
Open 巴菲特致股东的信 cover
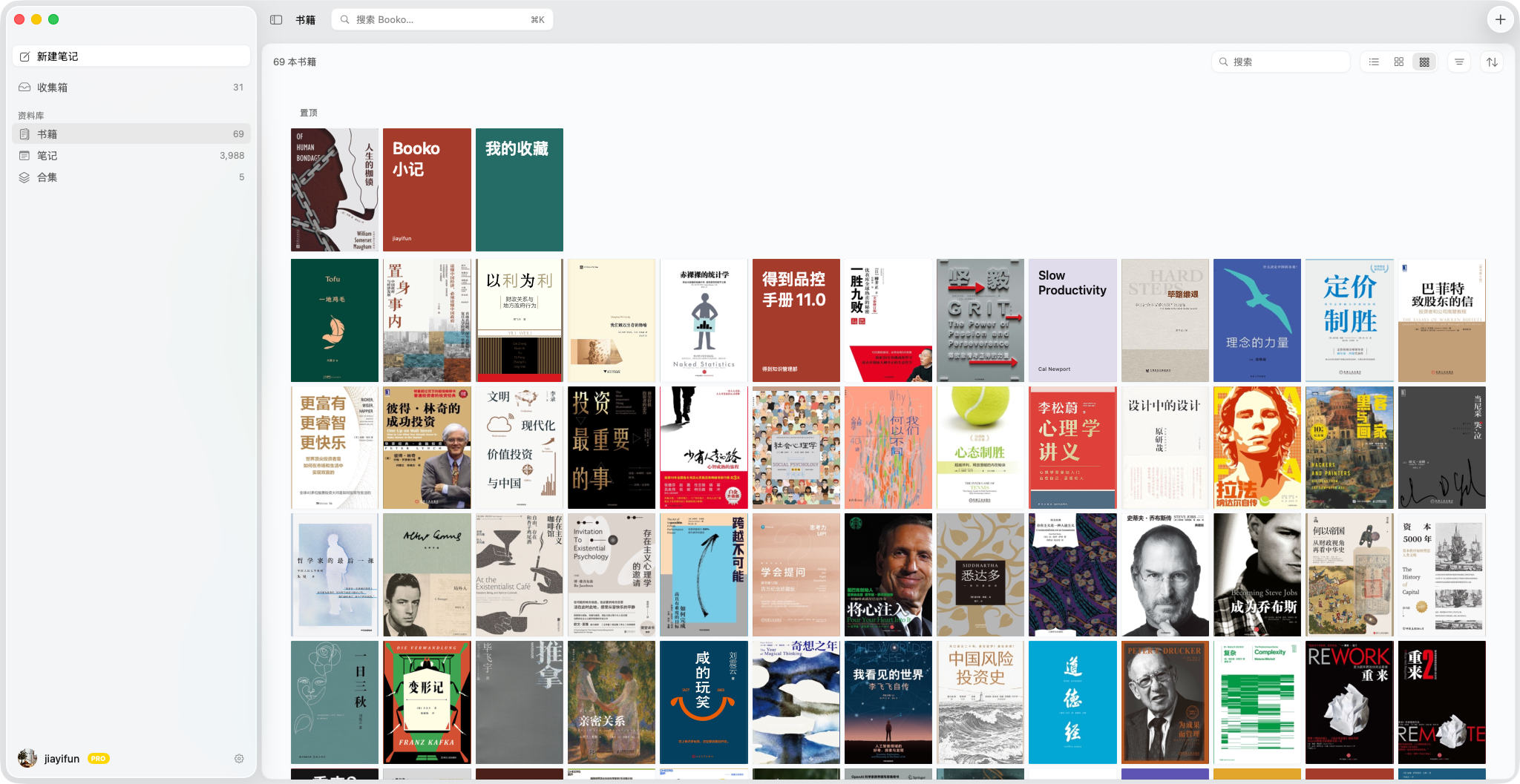[x=1442, y=320]
